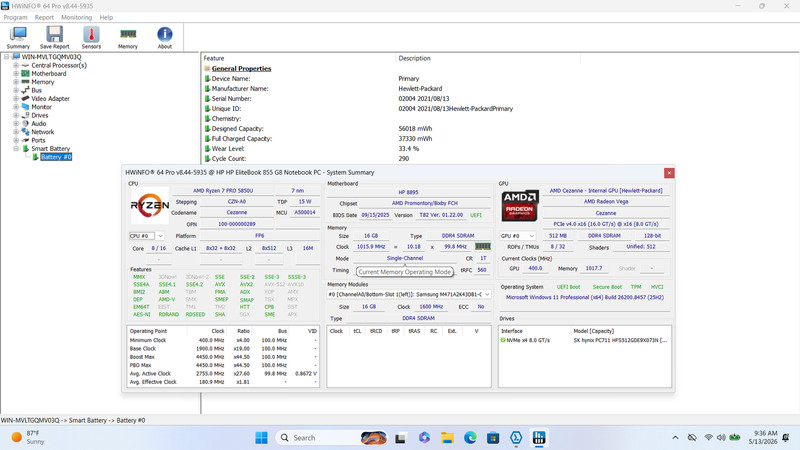Select the Ports tree item

38,140
